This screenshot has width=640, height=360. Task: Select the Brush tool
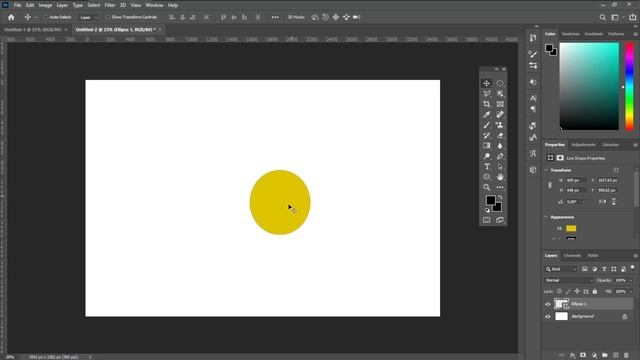tap(487, 125)
